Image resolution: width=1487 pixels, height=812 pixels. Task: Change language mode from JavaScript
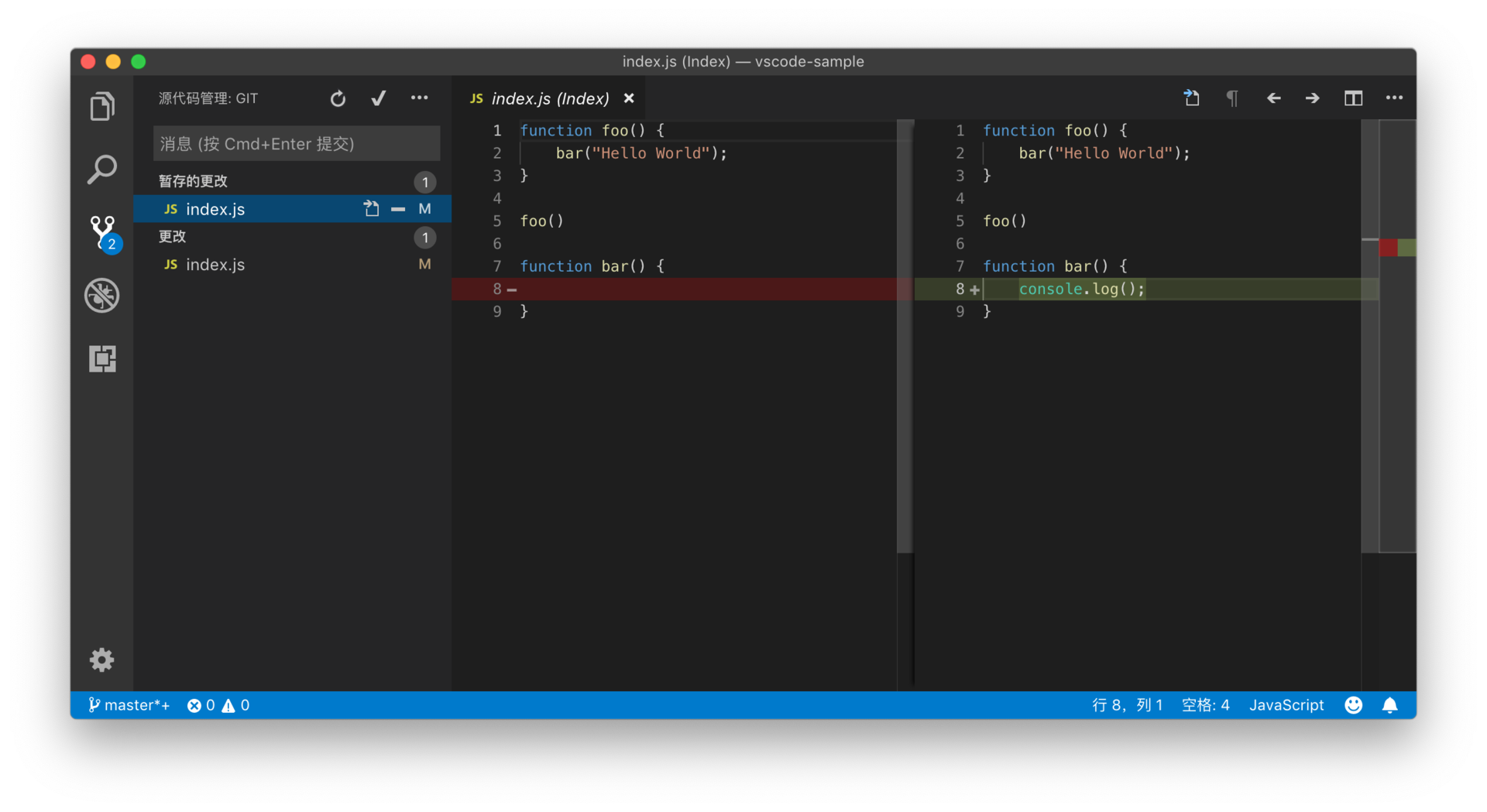(x=1286, y=705)
